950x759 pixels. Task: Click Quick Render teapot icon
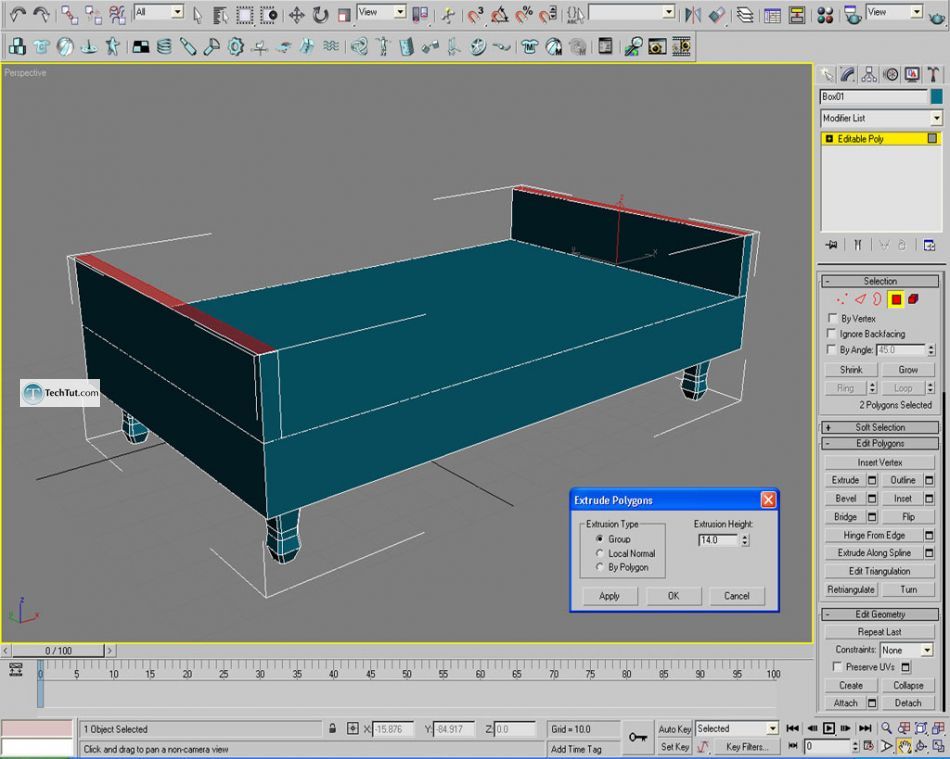937,16
